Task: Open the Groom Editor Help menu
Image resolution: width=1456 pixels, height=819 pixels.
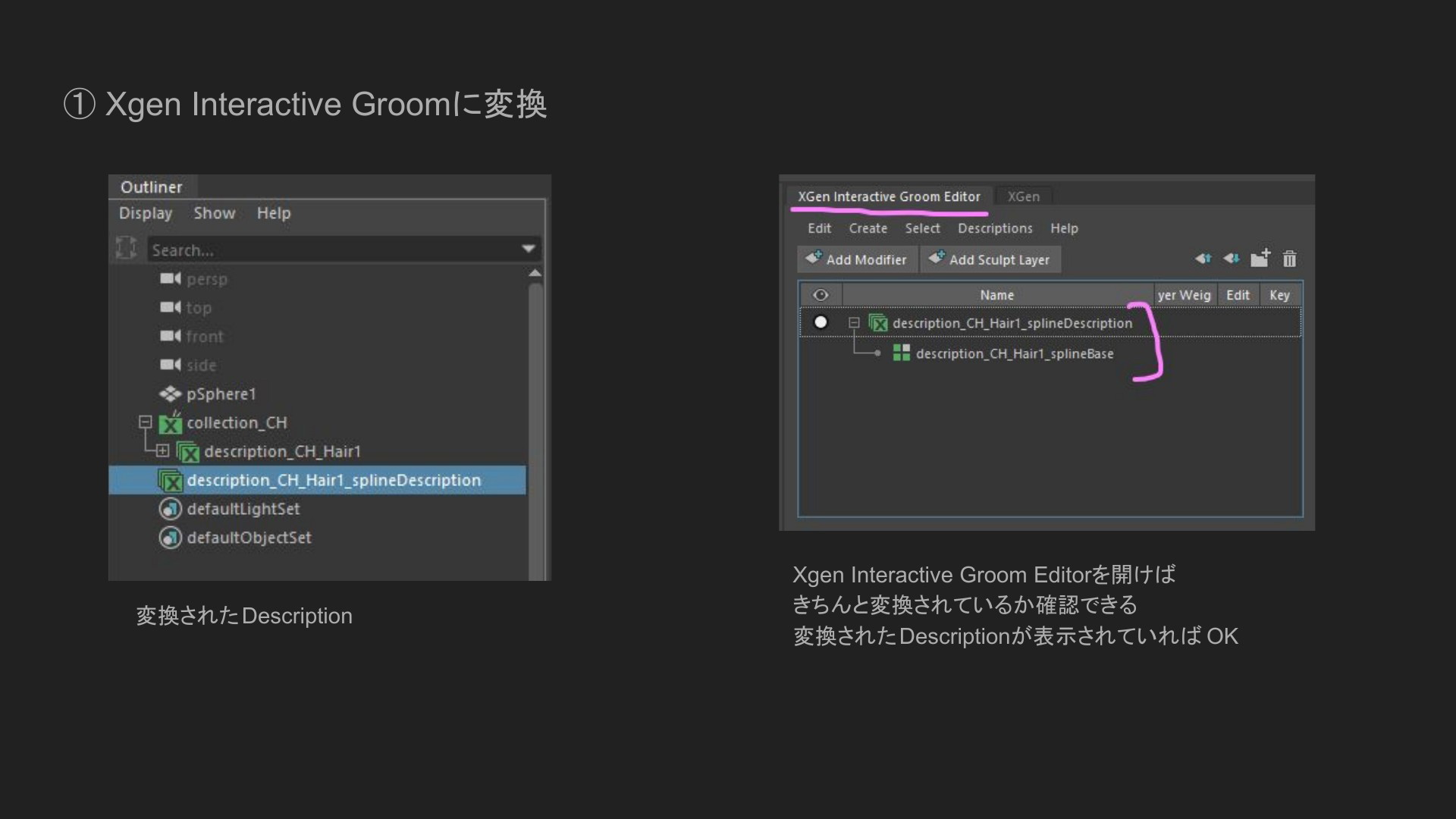Action: click(1064, 228)
